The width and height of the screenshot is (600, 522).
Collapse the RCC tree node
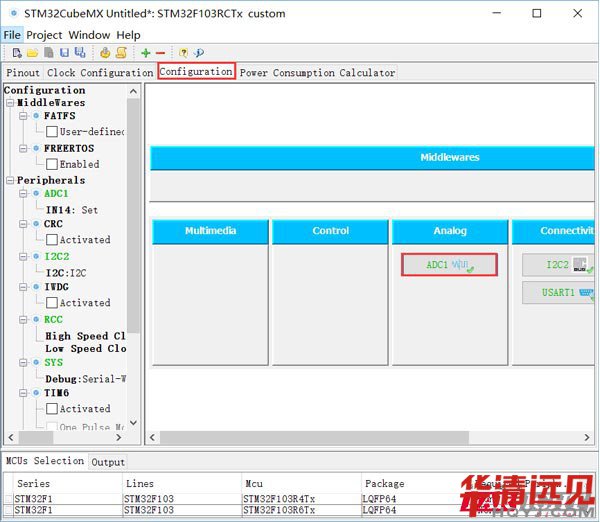[23, 319]
